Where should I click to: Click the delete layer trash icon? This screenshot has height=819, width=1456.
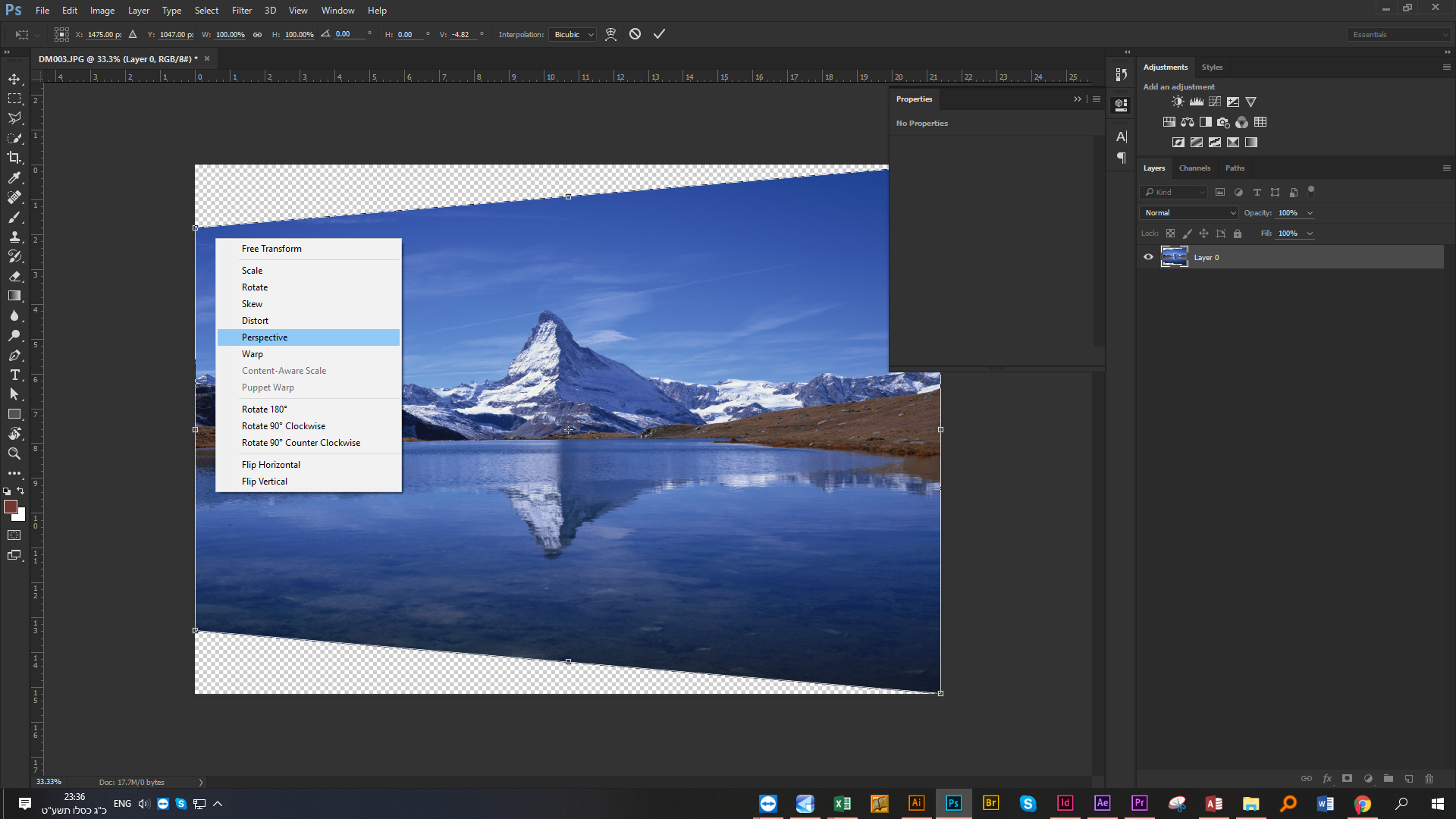(x=1429, y=779)
